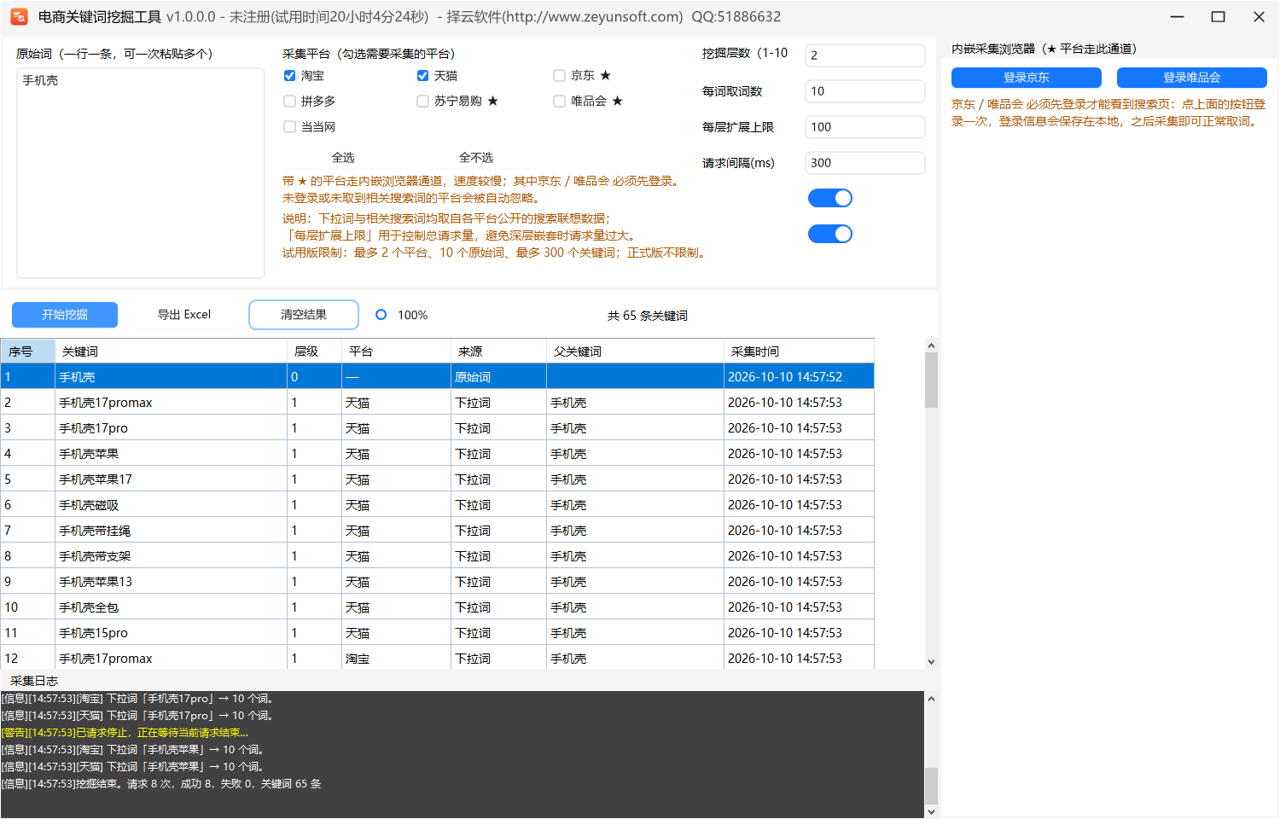The height and width of the screenshot is (819, 1280).
Task: Enable the 京东 platform checkbox
Action: click(560, 75)
